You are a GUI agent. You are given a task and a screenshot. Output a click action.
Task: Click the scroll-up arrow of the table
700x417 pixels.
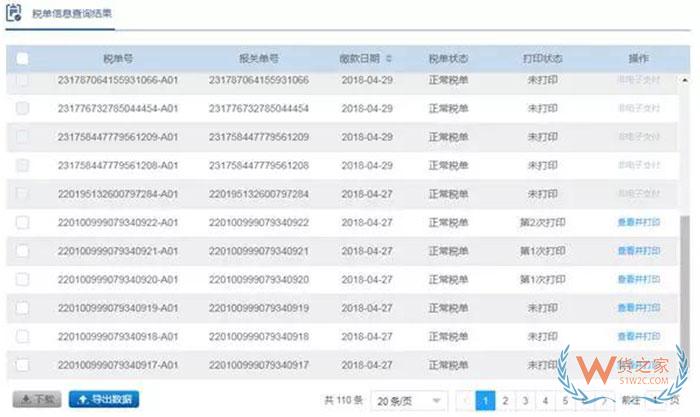pyautogui.click(x=684, y=80)
